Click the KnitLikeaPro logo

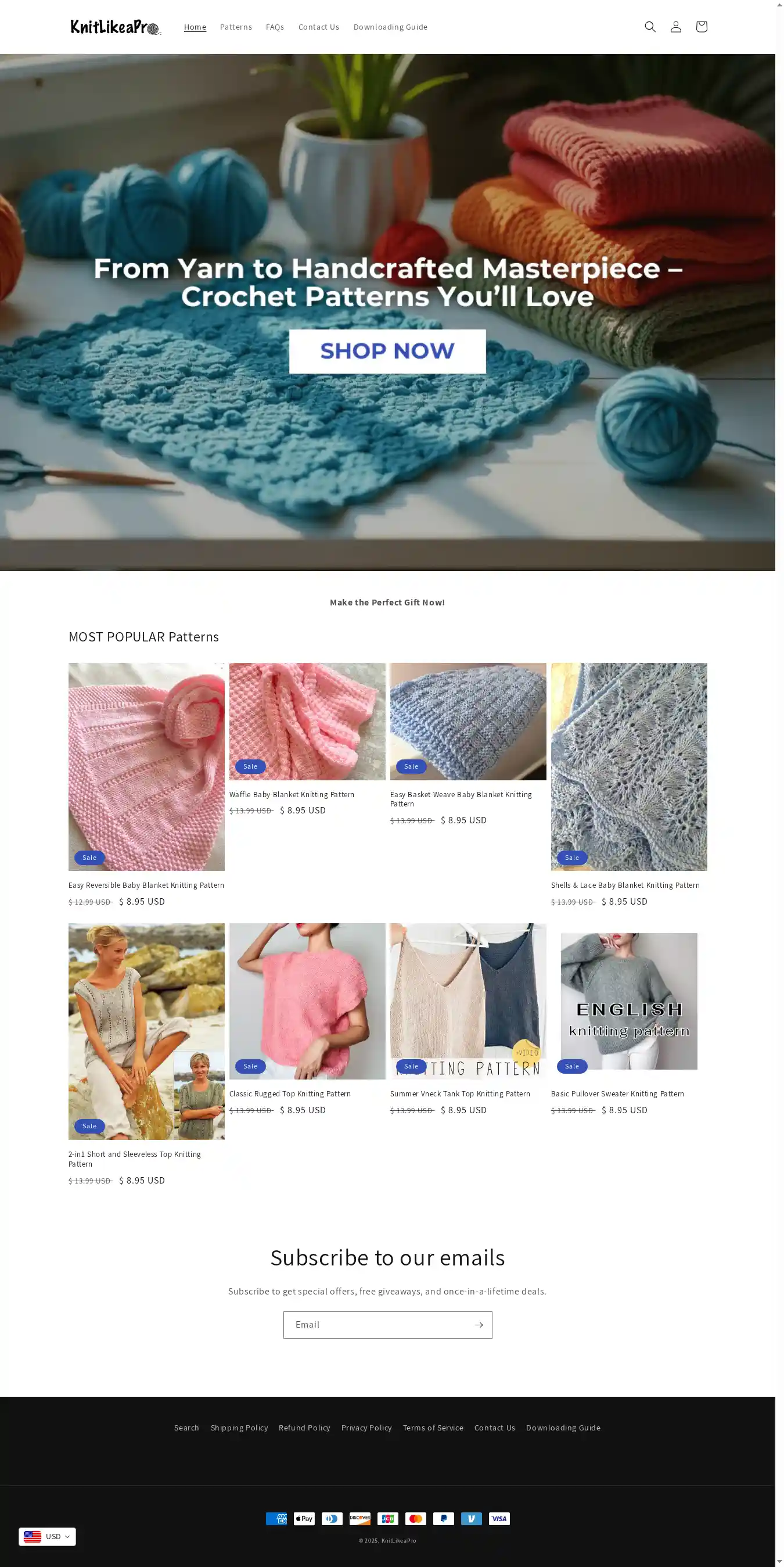click(x=115, y=27)
